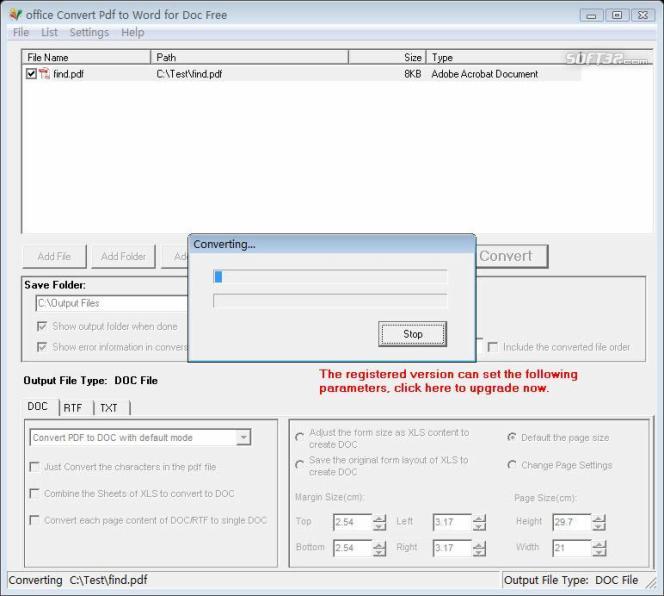Click the Save Folder path field
664x596 pixels.
pyautogui.click(x=112, y=303)
